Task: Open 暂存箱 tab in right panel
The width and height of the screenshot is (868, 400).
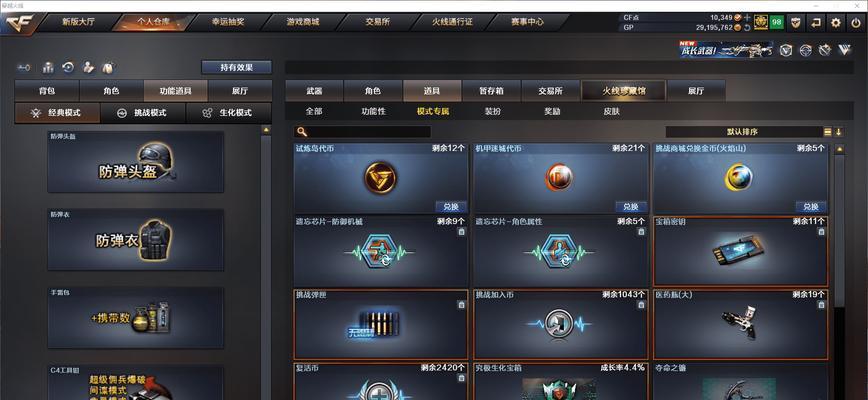Action: [491, 91]
